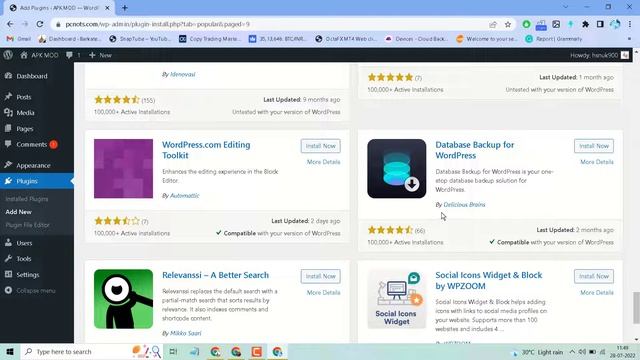Open the Gmail bookmark
This screenshot has height=360, width=640.
tap(19, 39)
